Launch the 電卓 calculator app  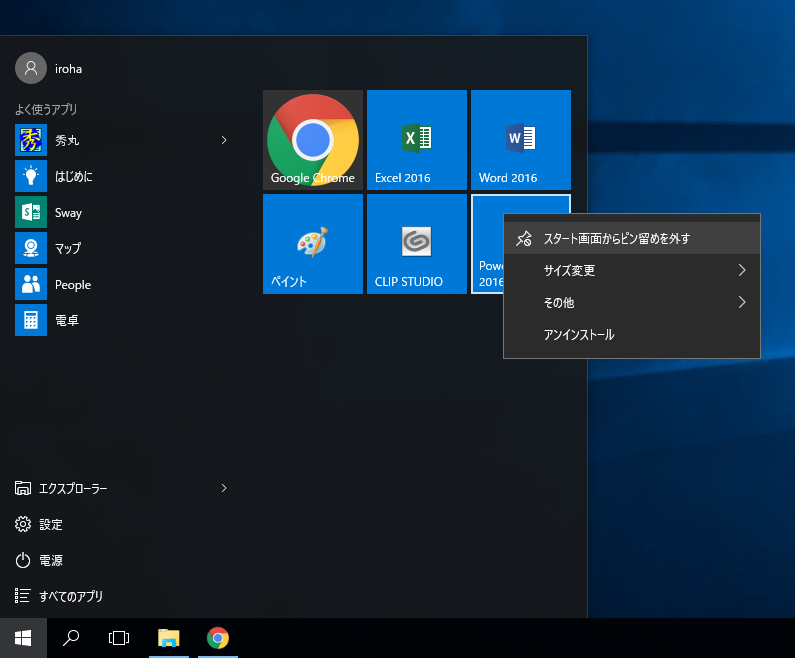coord(68,320)
